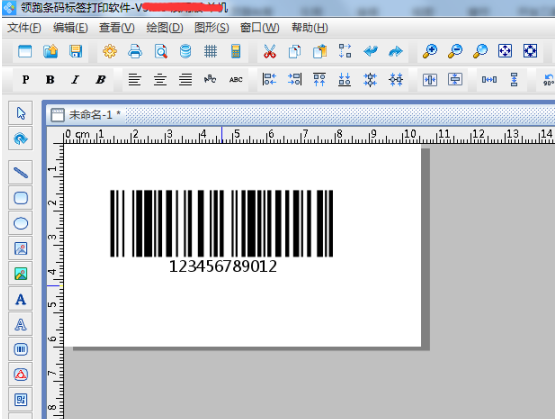Select the solid A text tool

21,299
